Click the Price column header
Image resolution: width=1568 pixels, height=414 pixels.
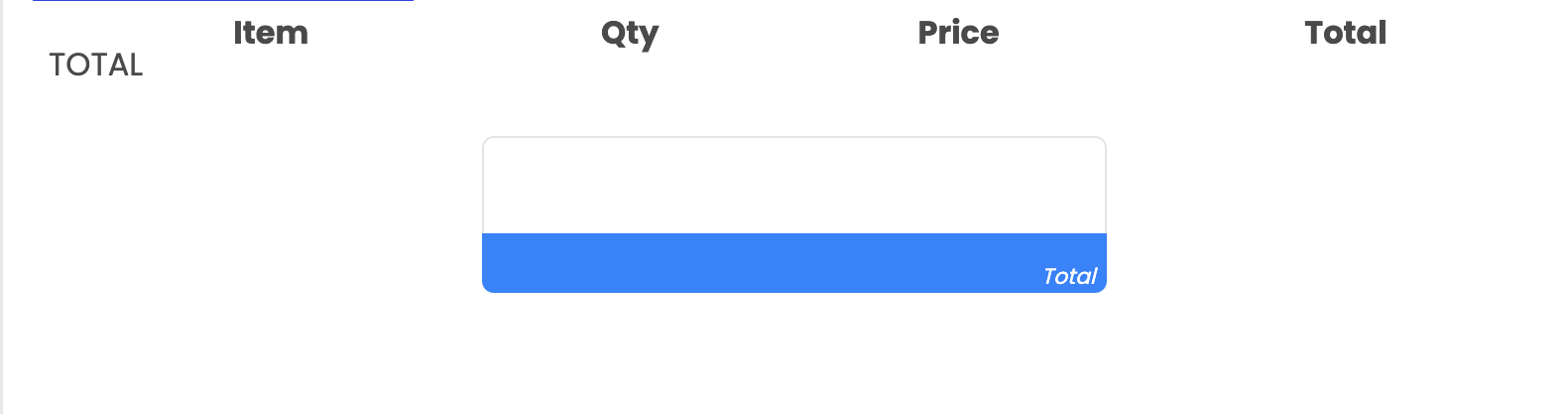[958, 33]
